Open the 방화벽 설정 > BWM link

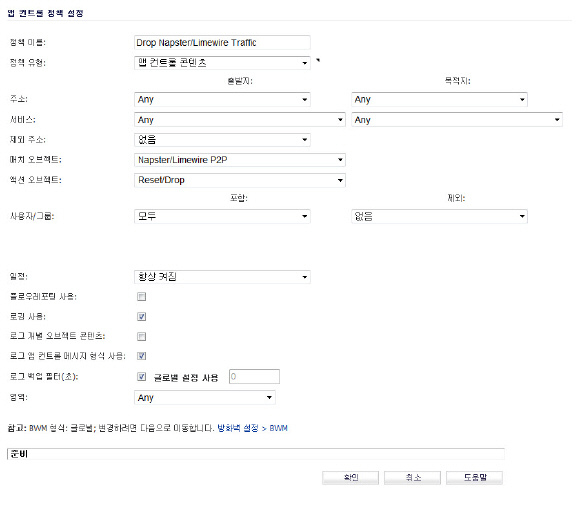tap(252, 428)
